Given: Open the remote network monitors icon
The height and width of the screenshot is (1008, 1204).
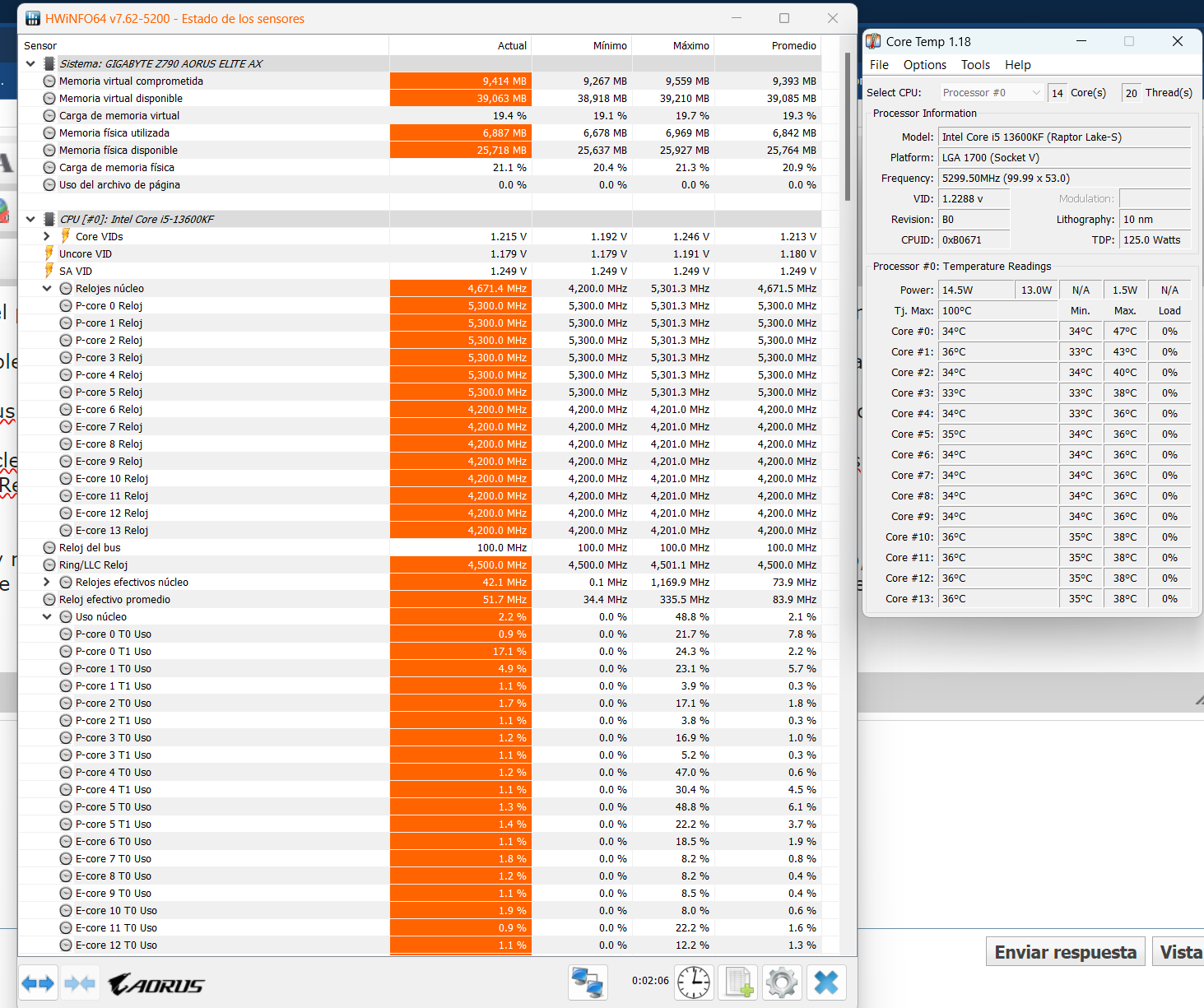Looking at the screenshot, I should [x=588, y=982].
